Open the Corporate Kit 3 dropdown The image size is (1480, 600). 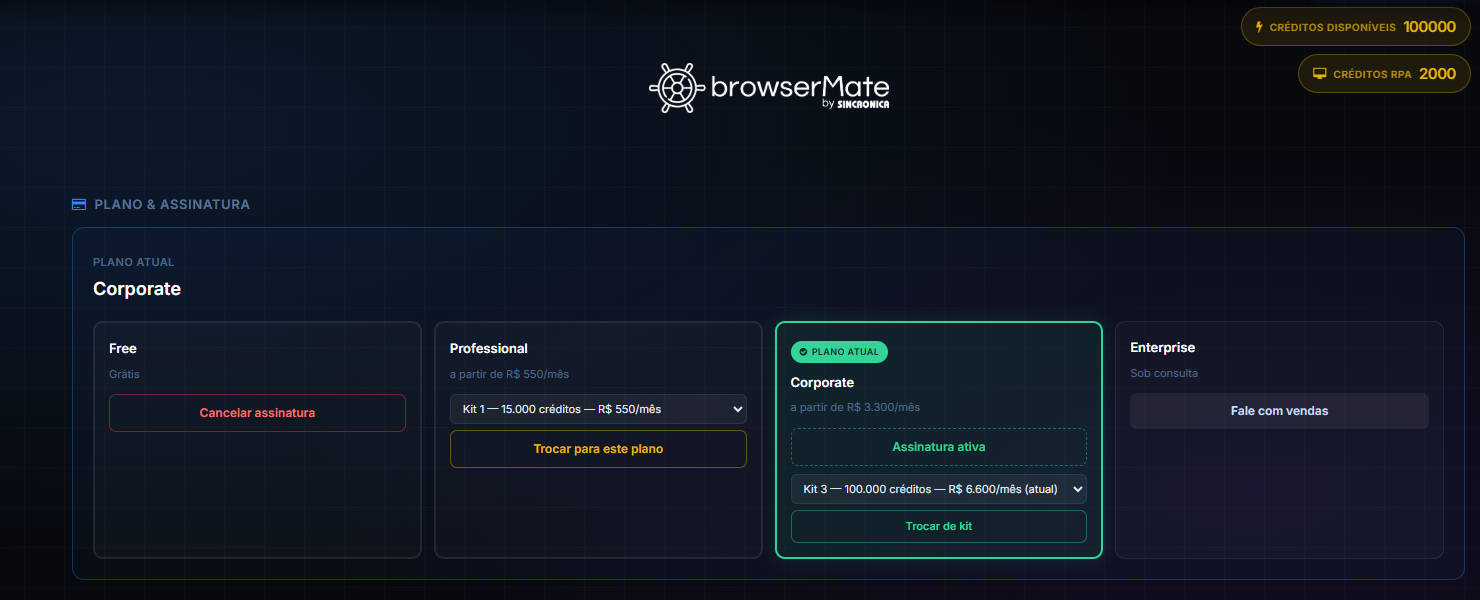pyautogui.click(x=939, y=489)
